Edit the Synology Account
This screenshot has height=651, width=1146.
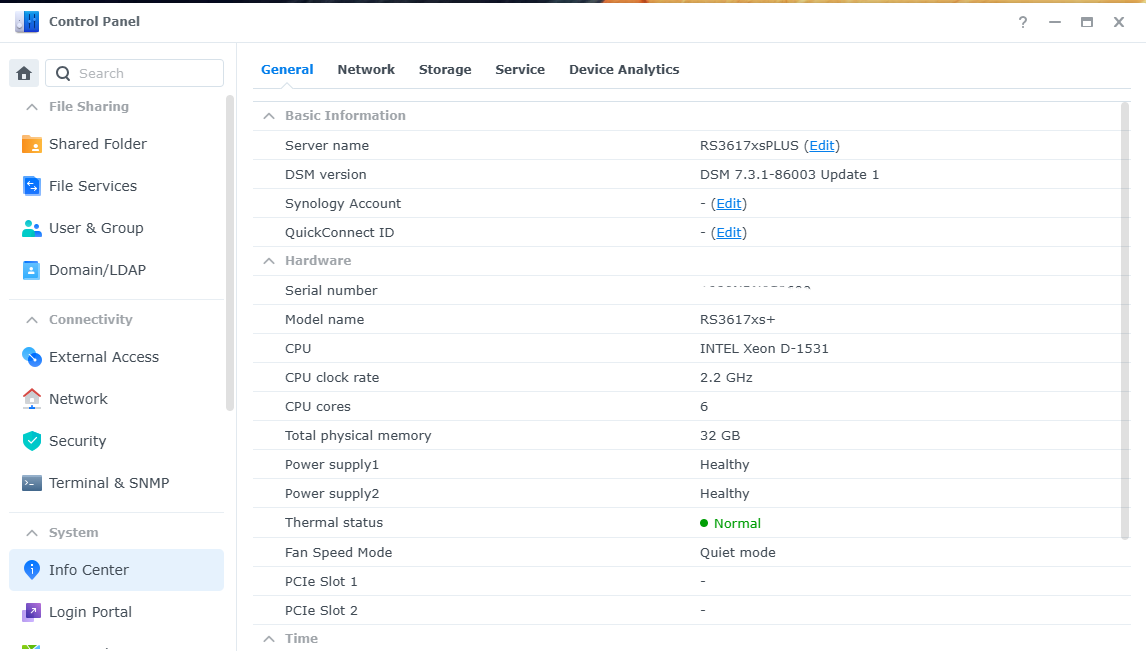[x=729, y=204]
